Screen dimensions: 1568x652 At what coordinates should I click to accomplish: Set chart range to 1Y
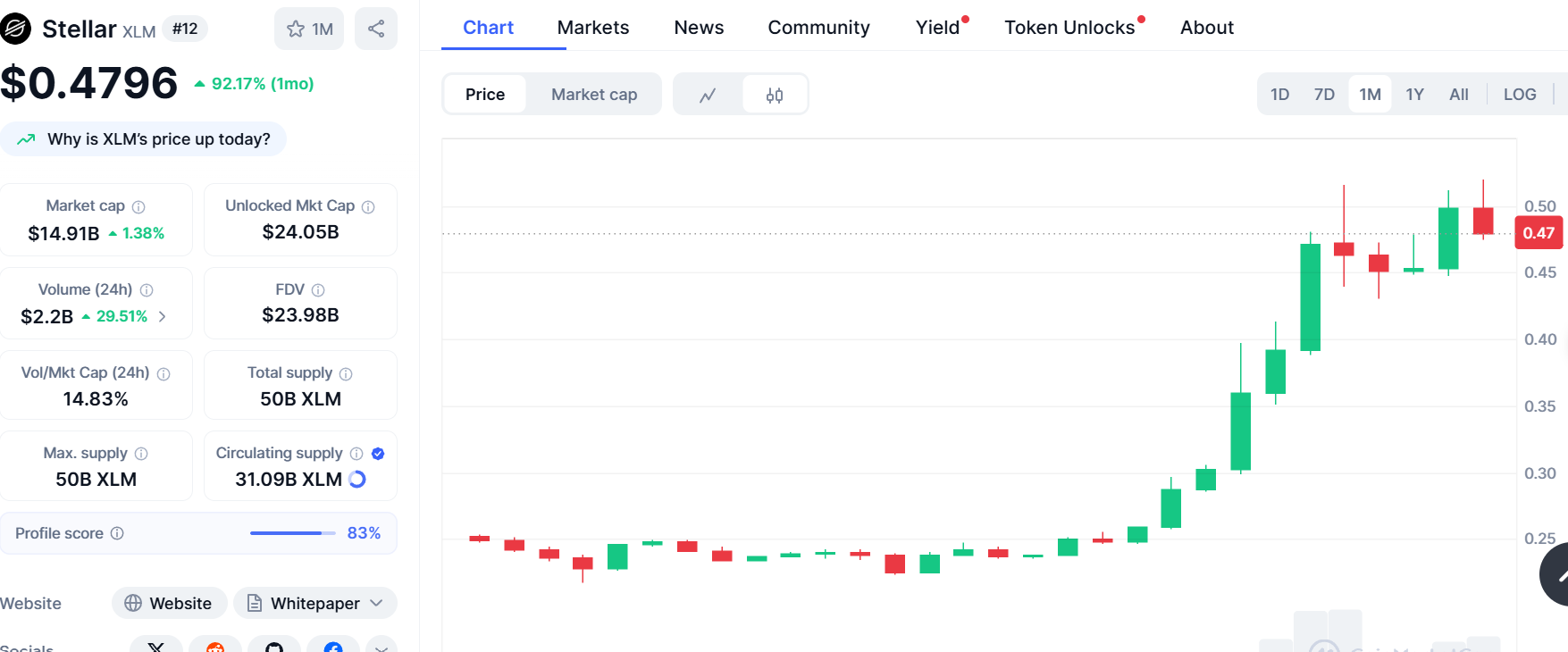point(1414,95)
